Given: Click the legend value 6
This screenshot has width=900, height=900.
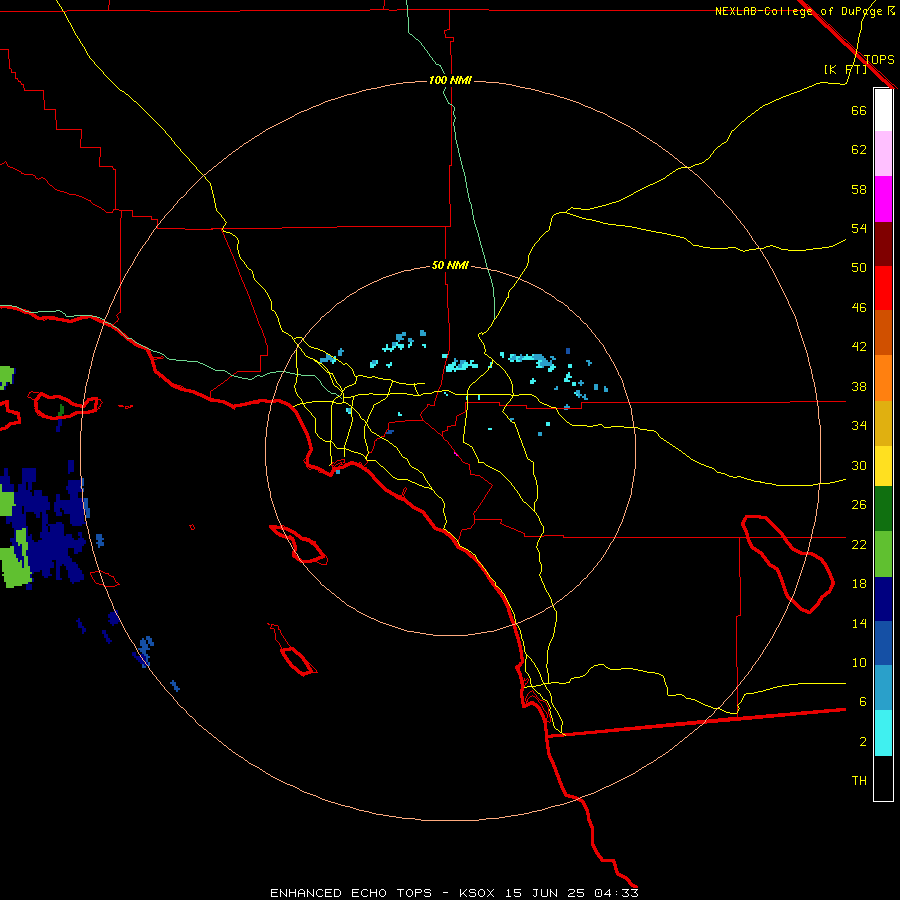Looking at the screenshot, I should 862,702.
